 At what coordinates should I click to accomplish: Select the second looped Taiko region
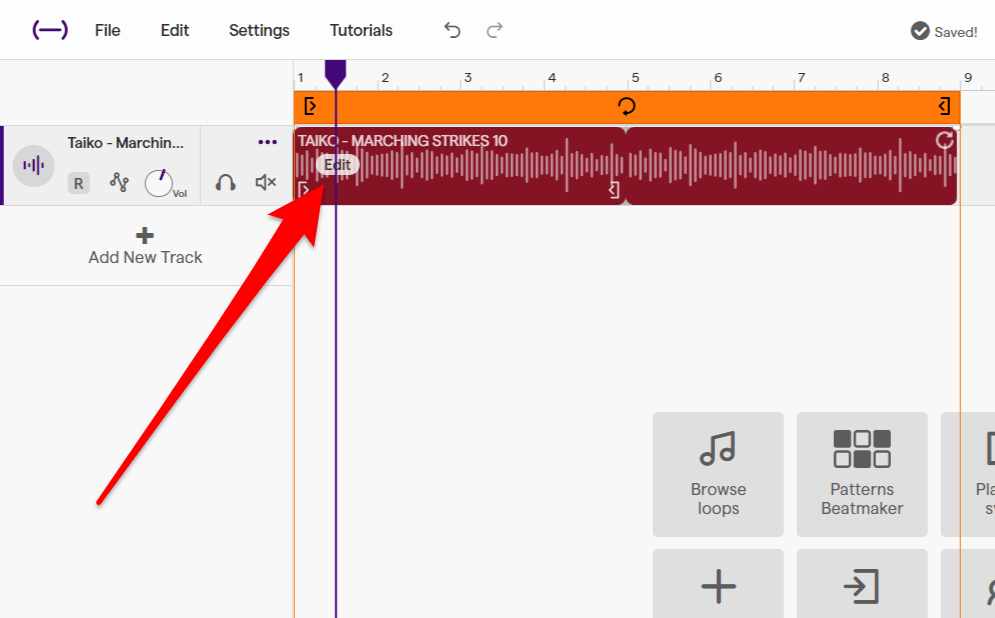[x=791, y=166]
